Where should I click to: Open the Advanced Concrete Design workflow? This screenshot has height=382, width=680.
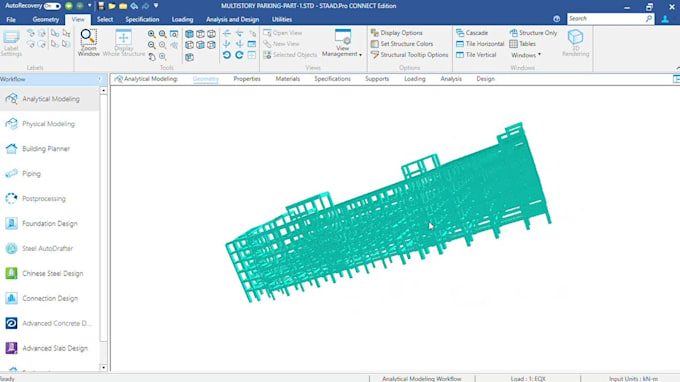50,323
